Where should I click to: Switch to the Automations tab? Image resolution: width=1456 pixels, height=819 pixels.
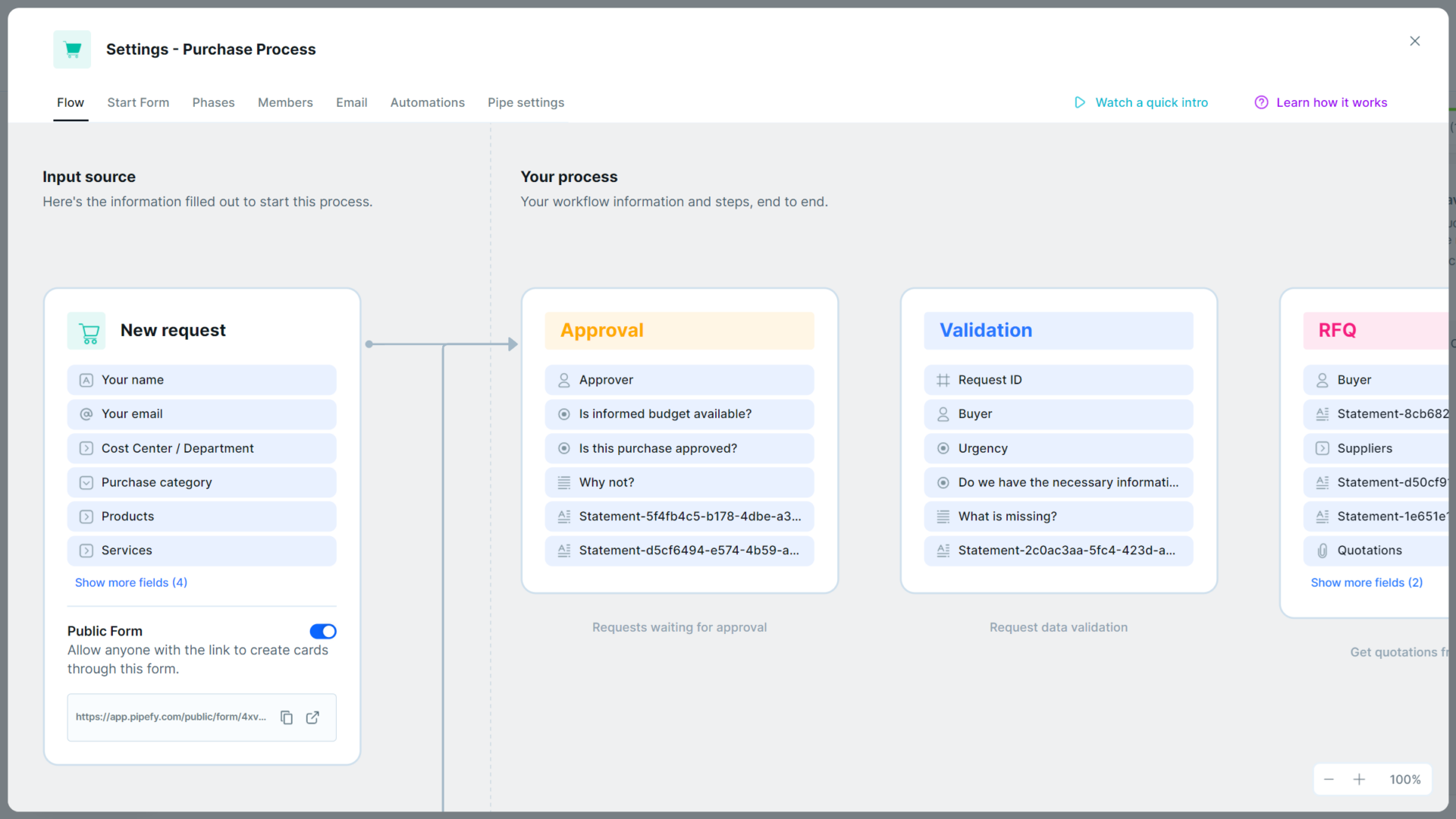coord(428,102)
